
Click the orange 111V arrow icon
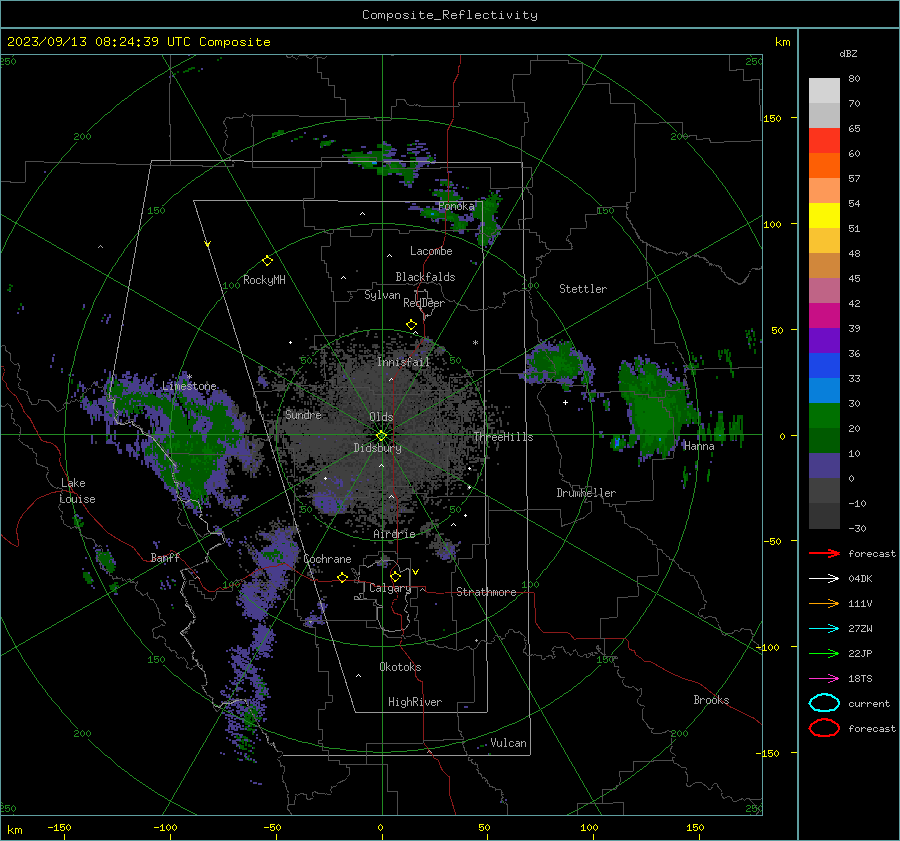pyautogui.click(x=824, y=603)
